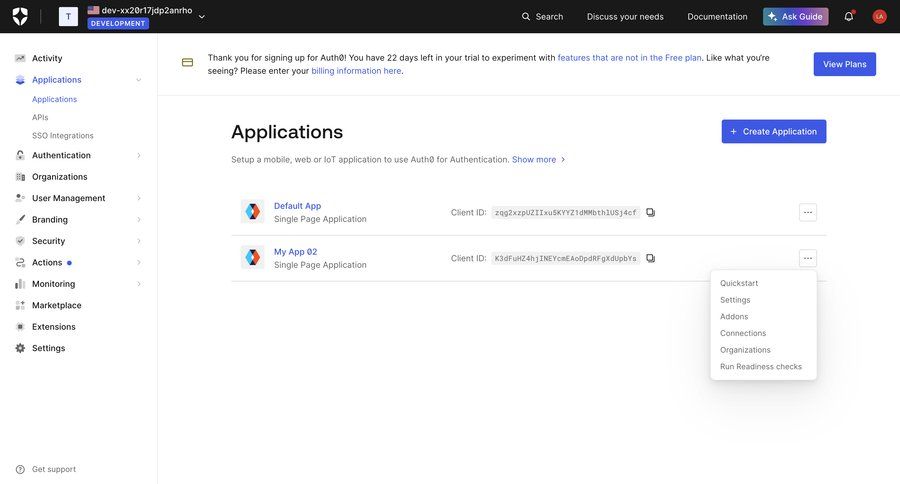
Task: Click the Authentication lock icon
Action: pyautogui.click(x=20, y=155)
